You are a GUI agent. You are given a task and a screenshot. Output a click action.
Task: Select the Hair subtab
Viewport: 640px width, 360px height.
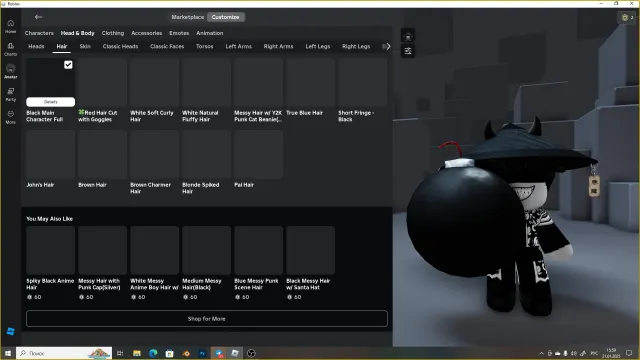62,47
